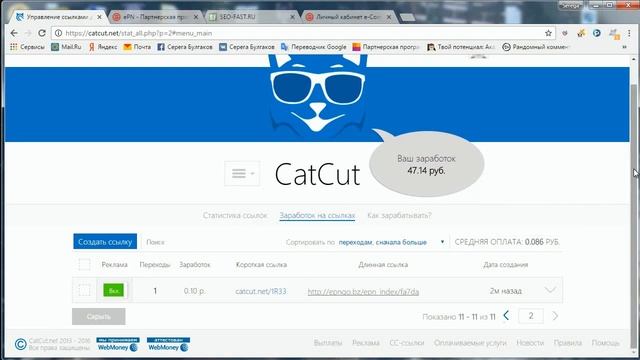Open the Партнерская программа bookmark
This screenshot has height=360, width=640.
tap(386, 47)
